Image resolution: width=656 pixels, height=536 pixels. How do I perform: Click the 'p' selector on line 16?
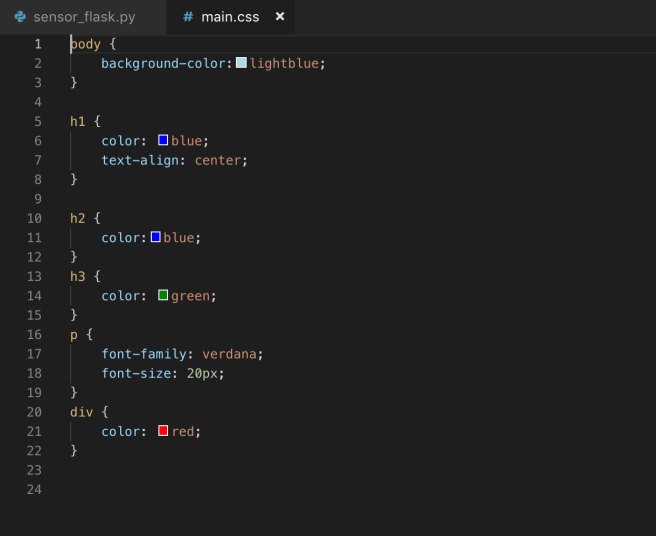(74, 335)
